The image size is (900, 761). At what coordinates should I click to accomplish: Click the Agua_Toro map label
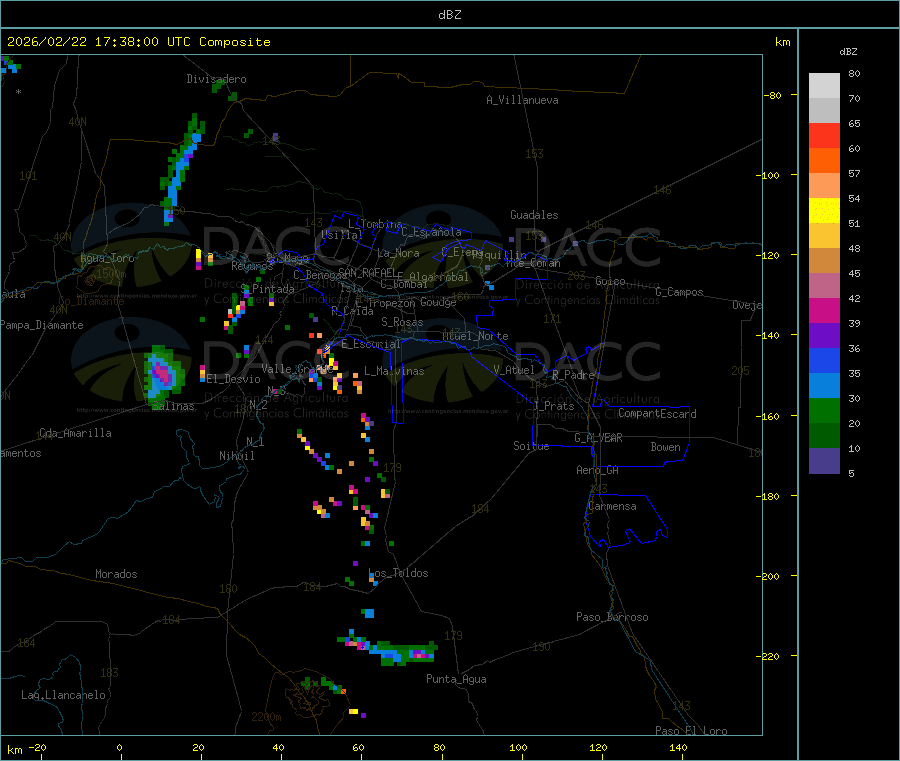tap(107, 258)
